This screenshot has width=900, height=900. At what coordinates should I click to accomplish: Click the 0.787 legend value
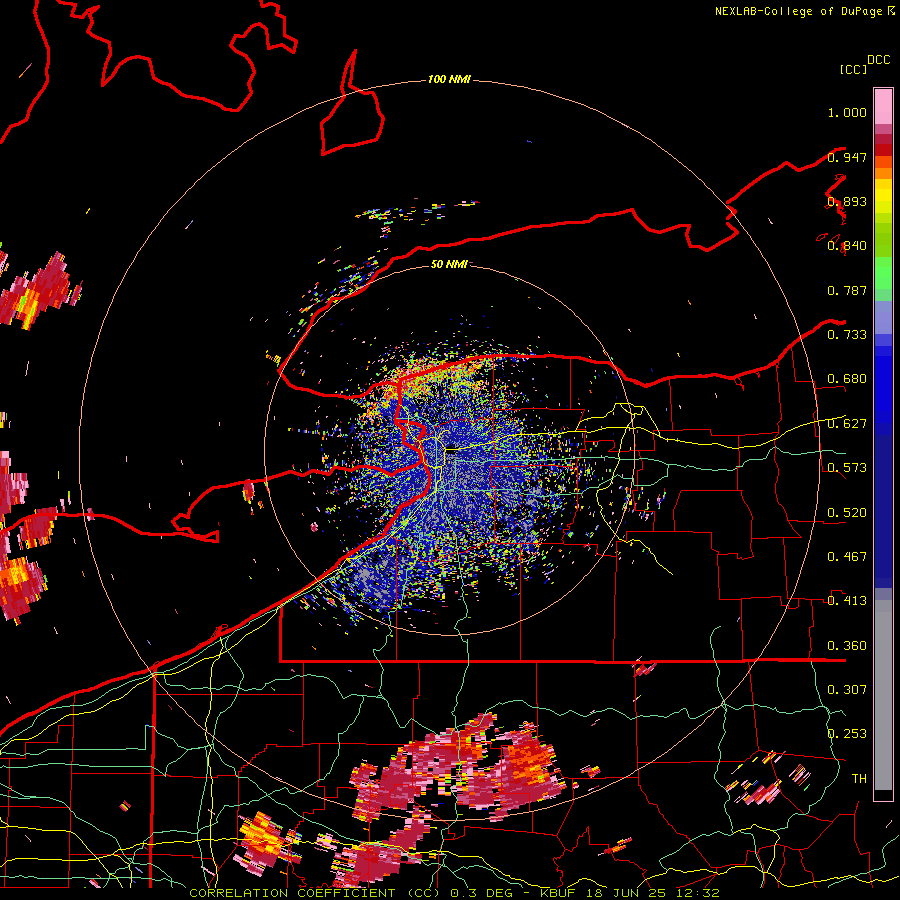pyautogui.click(x=847, y=290)
